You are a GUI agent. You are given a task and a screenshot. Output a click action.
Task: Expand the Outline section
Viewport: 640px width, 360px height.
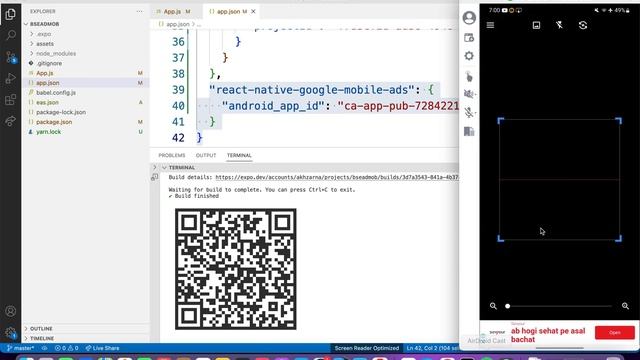pos(41,329)
